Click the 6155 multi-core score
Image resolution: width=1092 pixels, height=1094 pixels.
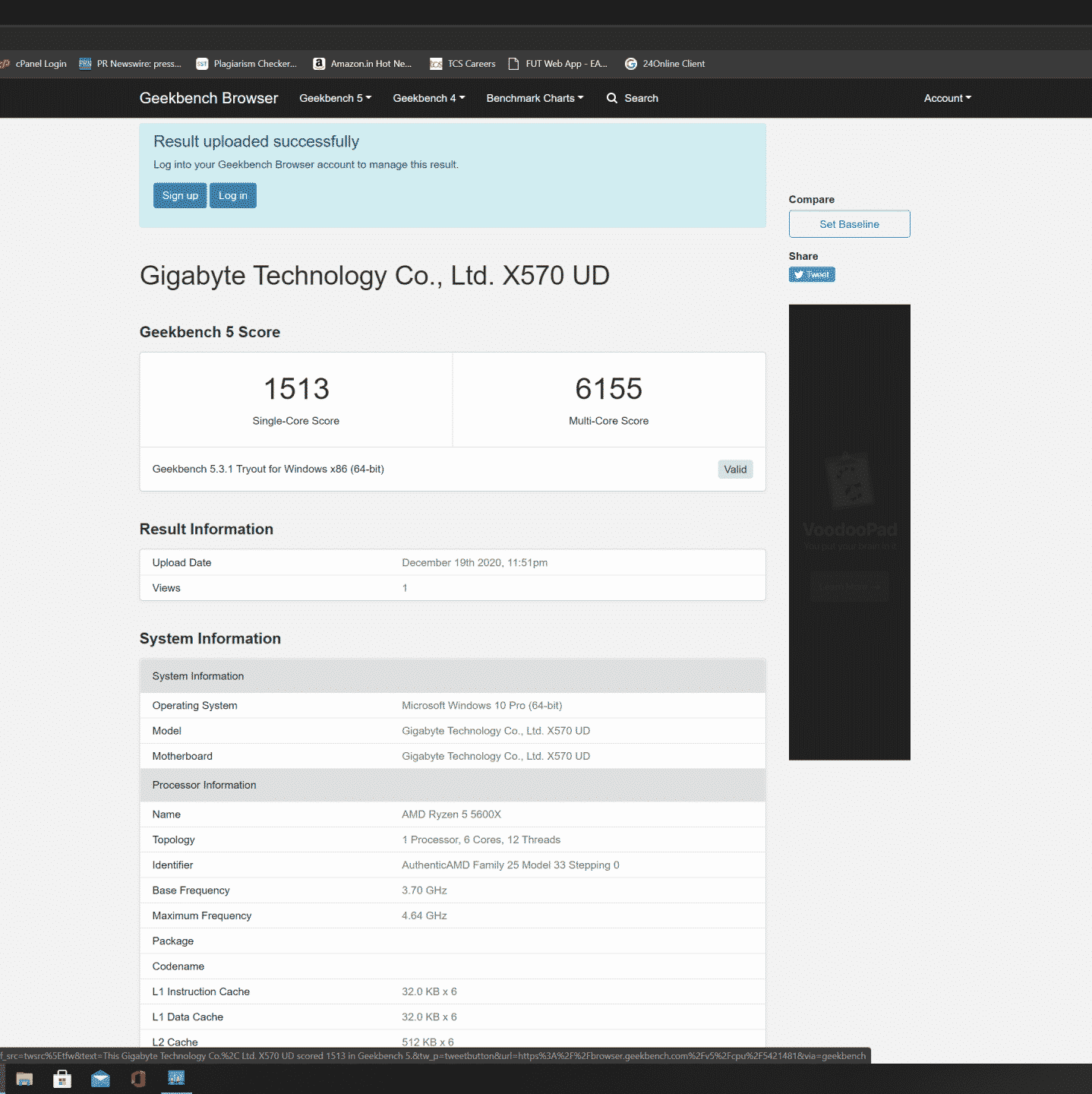point(609,389)
